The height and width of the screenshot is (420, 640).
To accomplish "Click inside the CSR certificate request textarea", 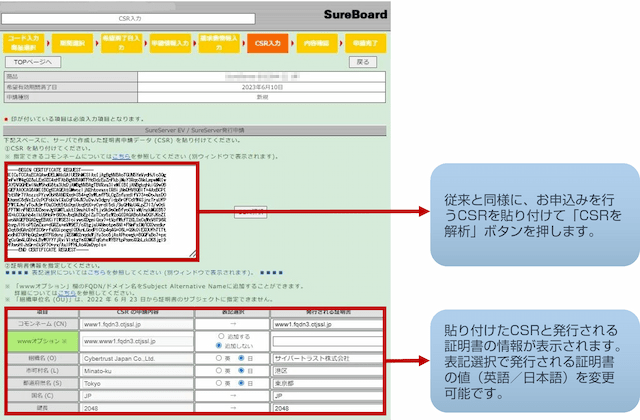I will point(100,212).
